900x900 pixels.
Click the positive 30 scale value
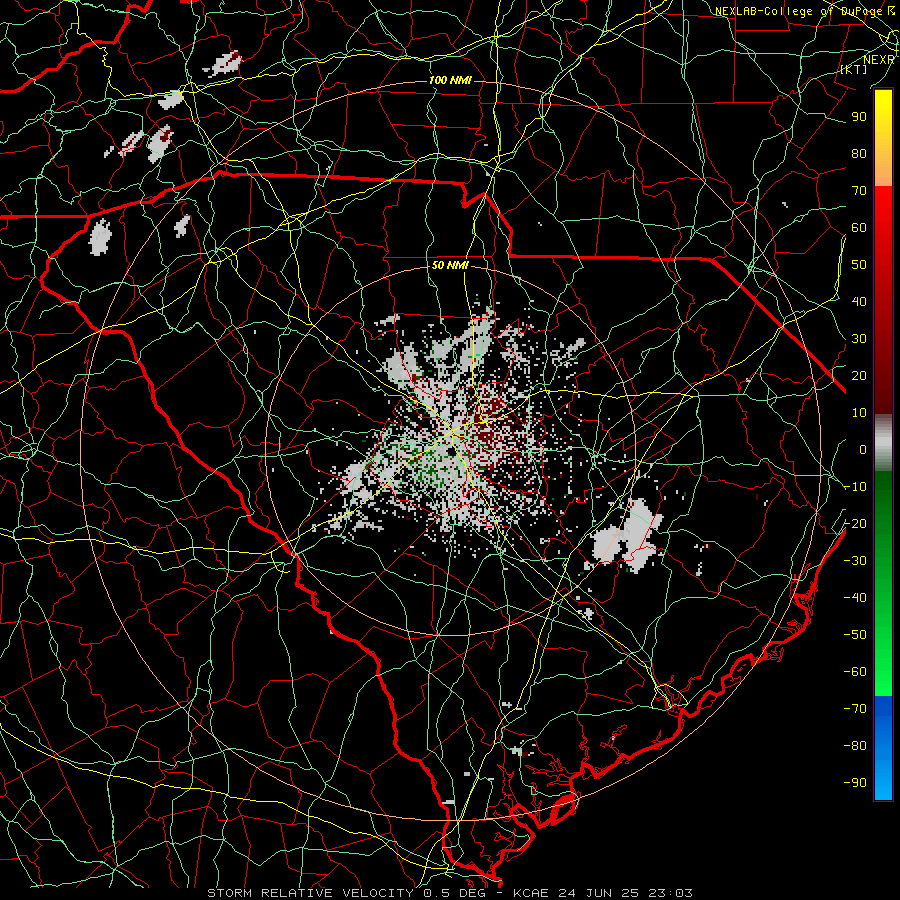click(x=859, y=339)
